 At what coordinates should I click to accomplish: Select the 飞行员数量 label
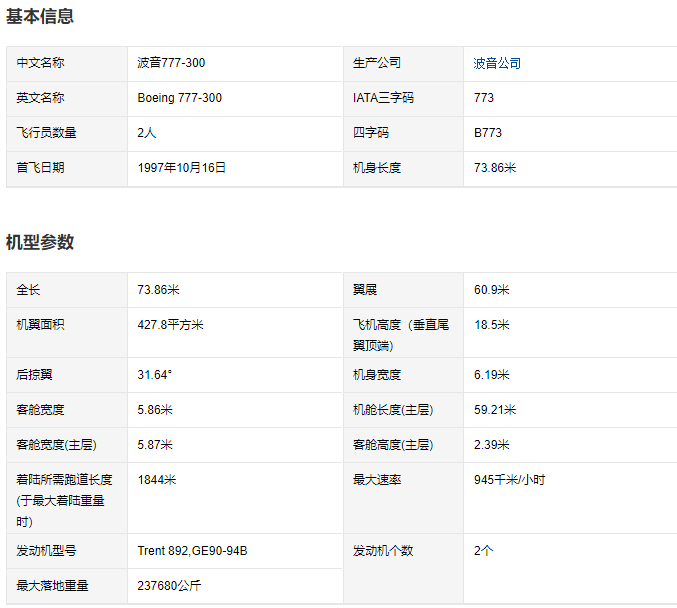(46, 133)
